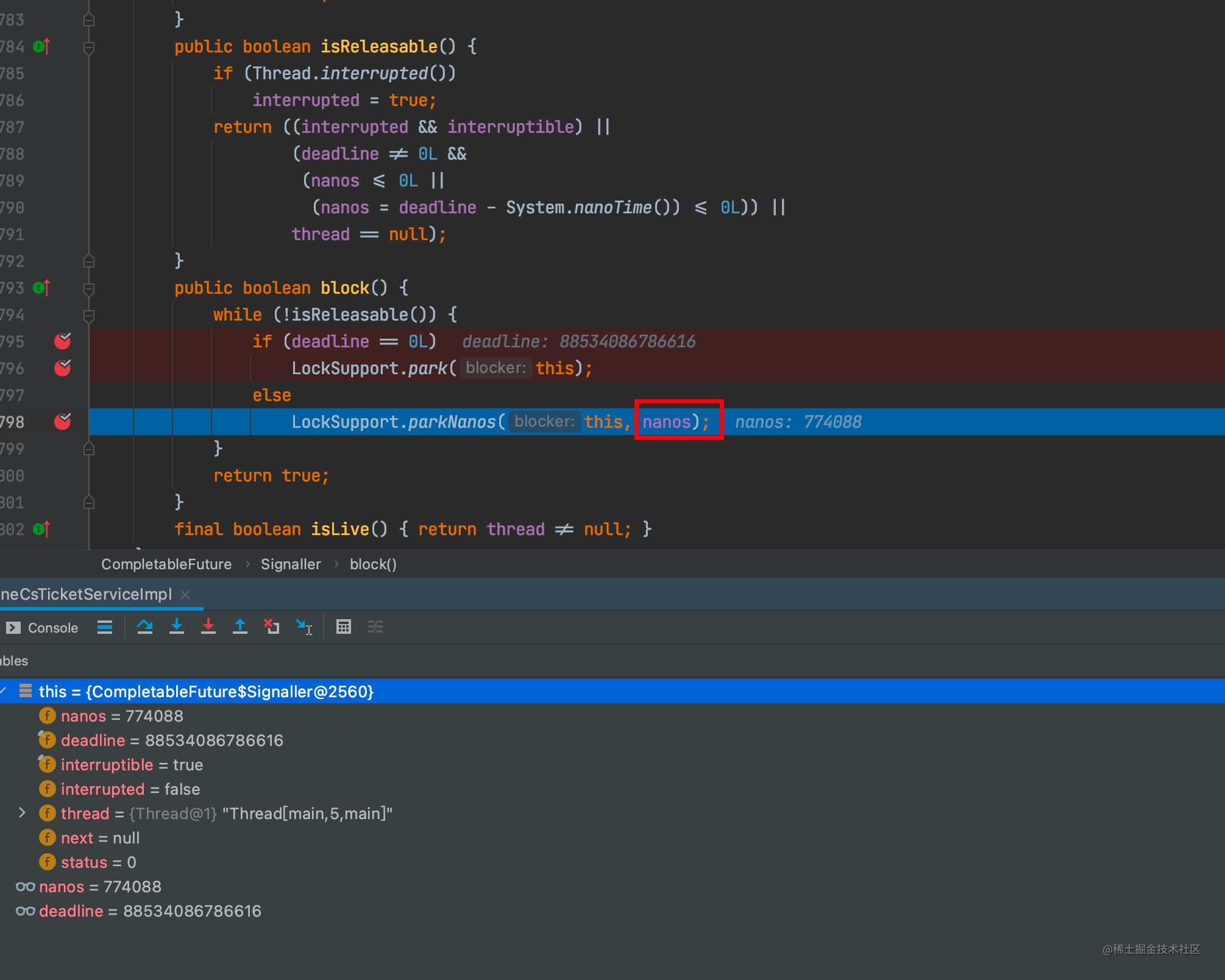Select the next = null field row
The height and width of the screenshot is (980, 1225).
click(x=612, y=837)
